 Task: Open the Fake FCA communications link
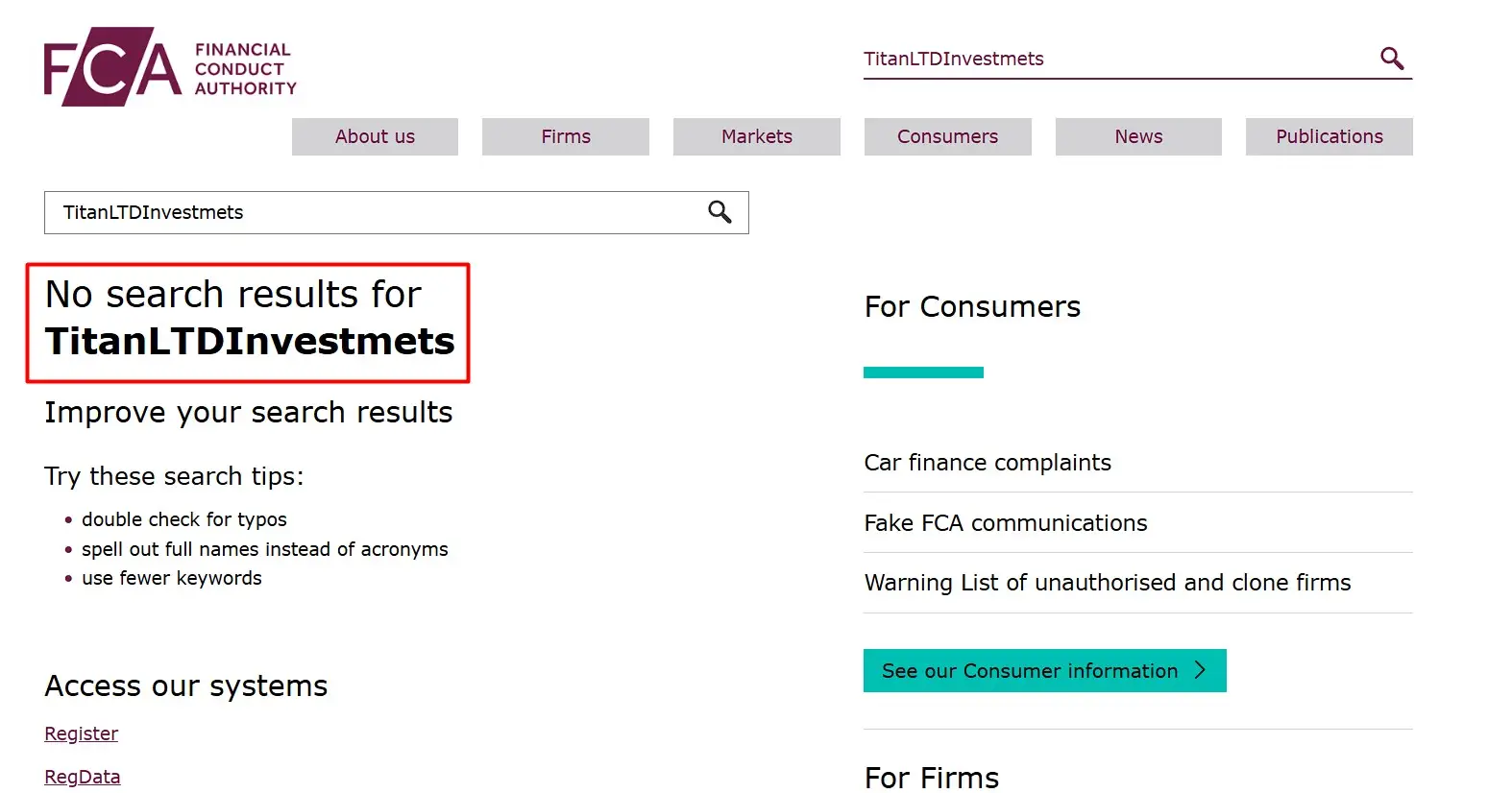click(x=1006, y=523)
